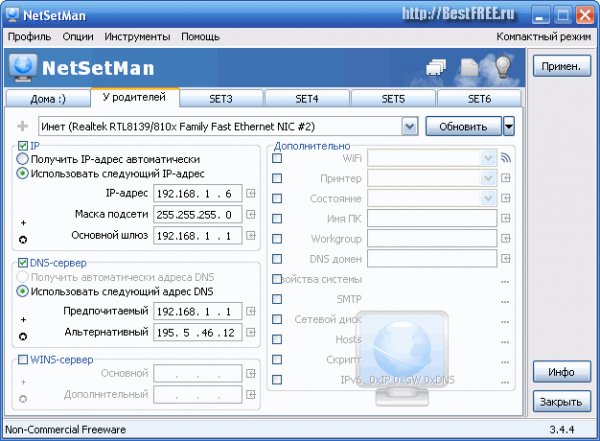The width and height of the screenshot is (600, 441).
Task: Enable the Workgroup checkbox
Action: point(277,239)
